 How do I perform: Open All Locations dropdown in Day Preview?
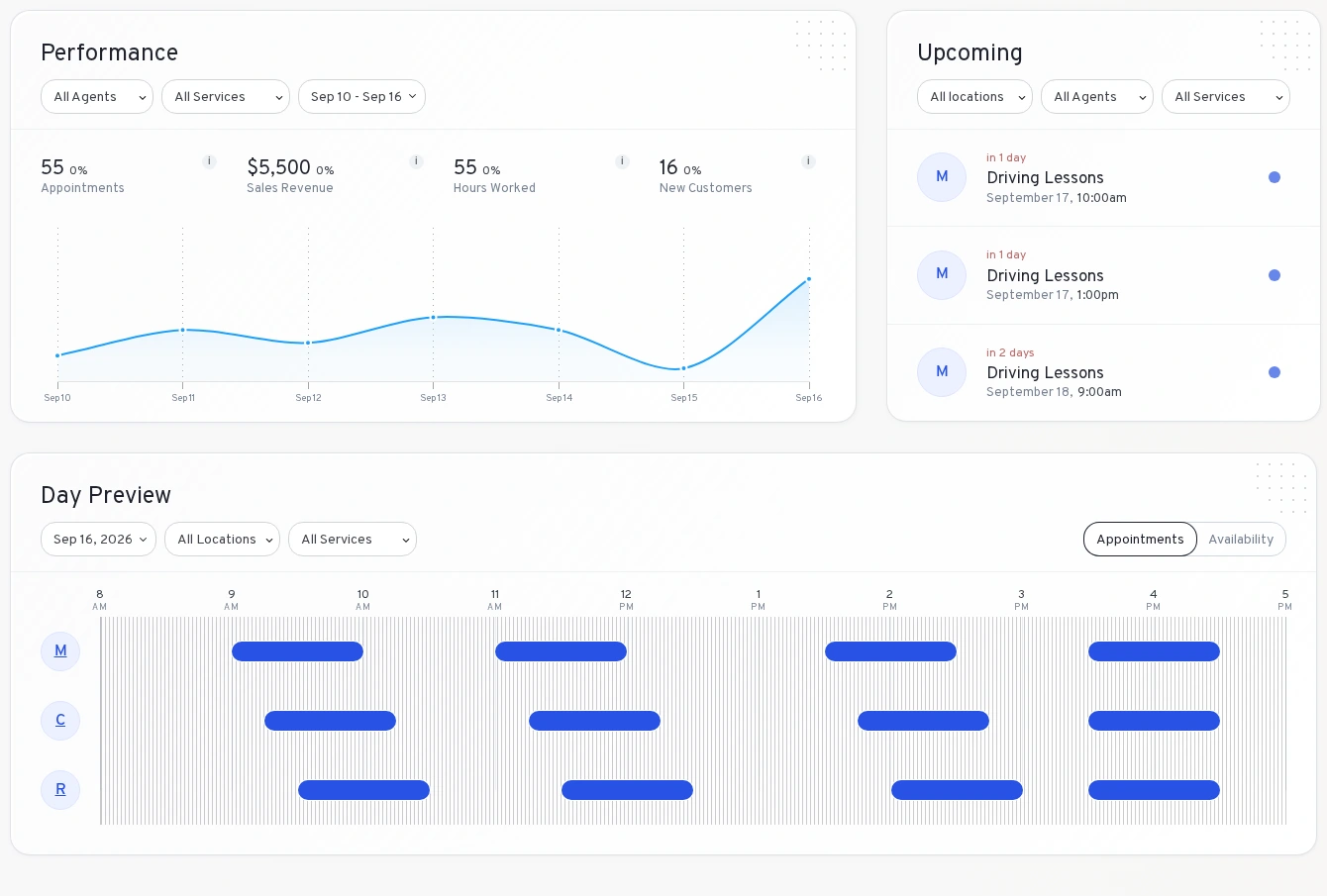click(222, 540)
